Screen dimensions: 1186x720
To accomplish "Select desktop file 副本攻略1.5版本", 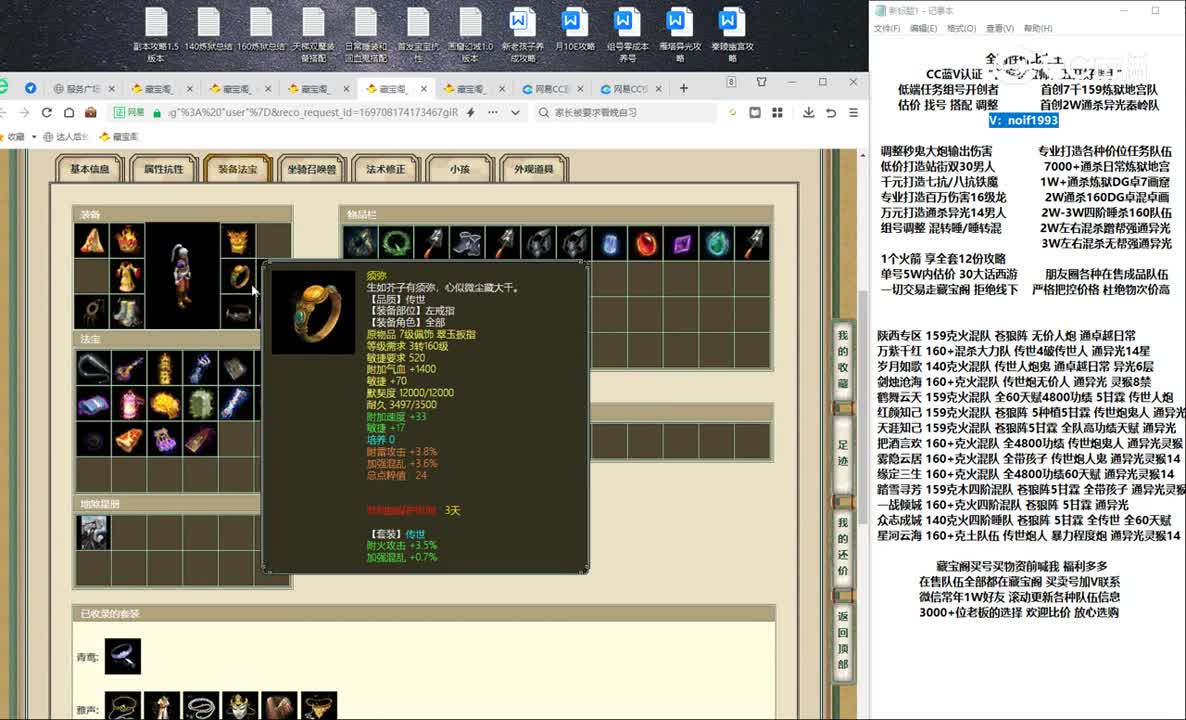I will [x=156, y=35].
